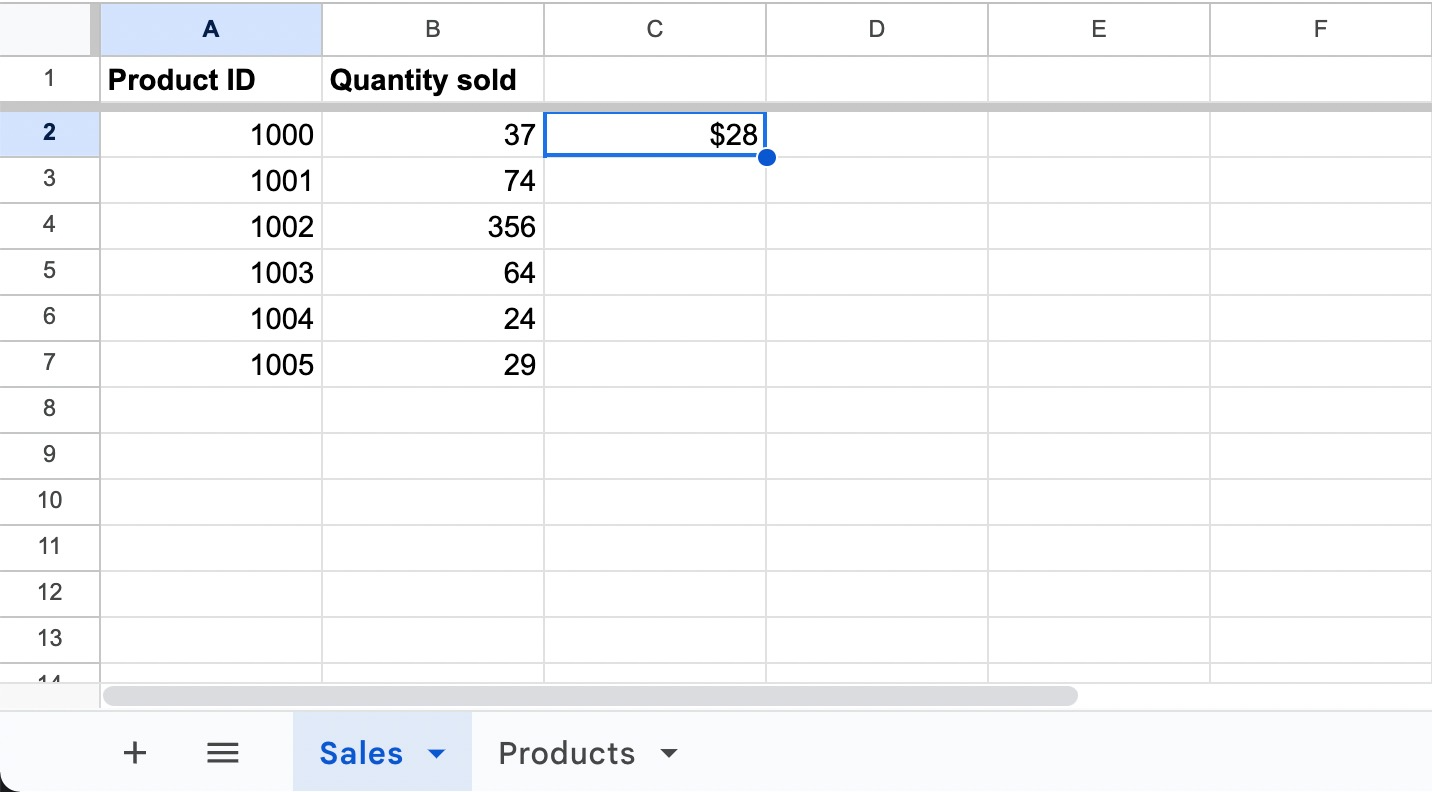This screenshot has width=1432, height=792.
Task: Select column B header
Action: coord(432,29)
